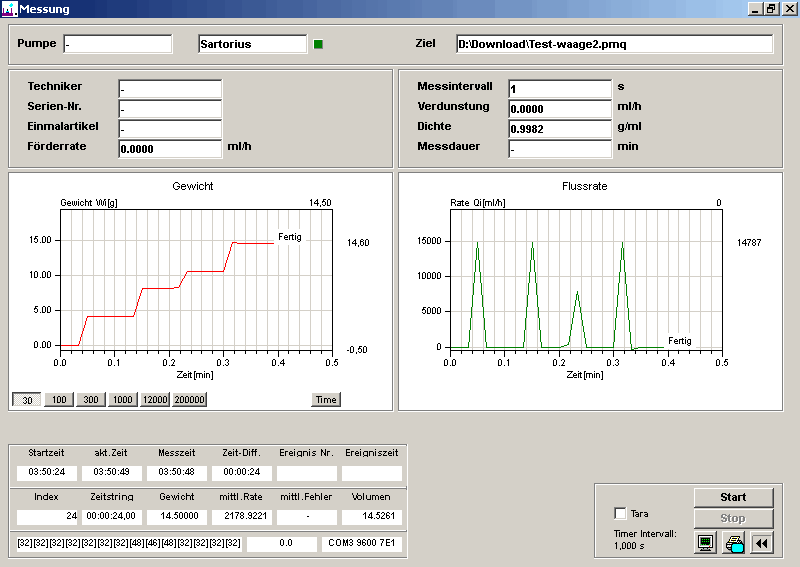Click the 14,60 value beside Gewicht chart
This screenshot has width=800, height=567.
pyautogui.click(x=358, y=243)
